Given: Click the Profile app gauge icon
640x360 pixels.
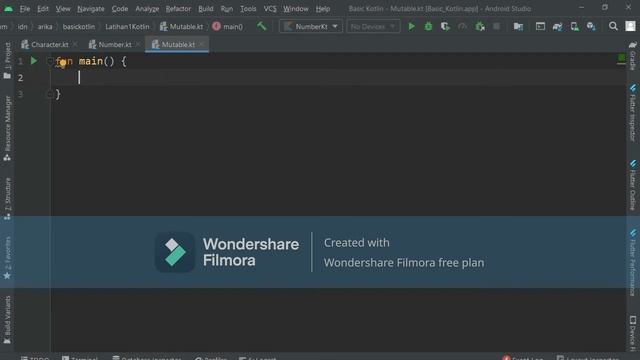Looking at the screenshot, I should click(x=462, y=27).
